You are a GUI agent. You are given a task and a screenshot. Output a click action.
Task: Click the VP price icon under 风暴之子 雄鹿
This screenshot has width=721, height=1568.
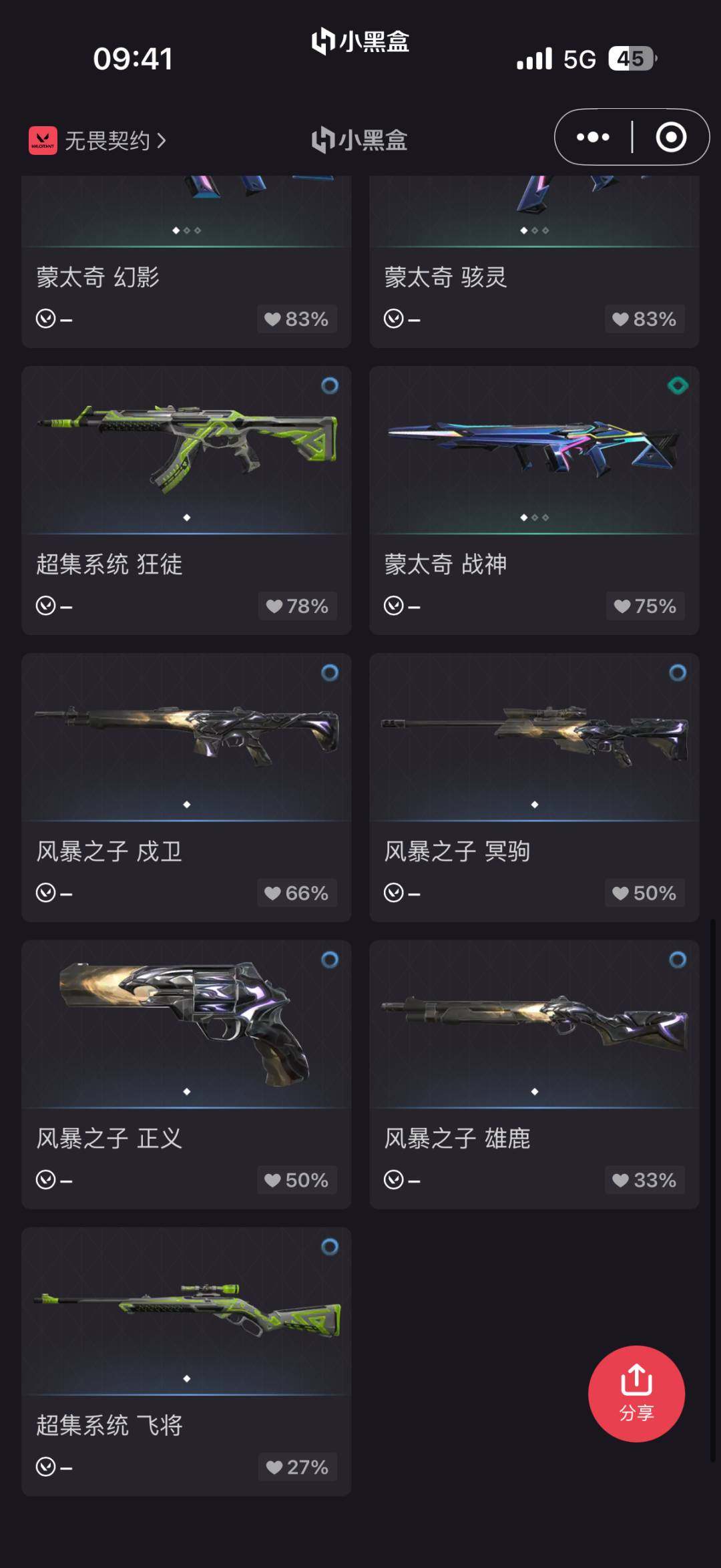(x=393, y=1180)
